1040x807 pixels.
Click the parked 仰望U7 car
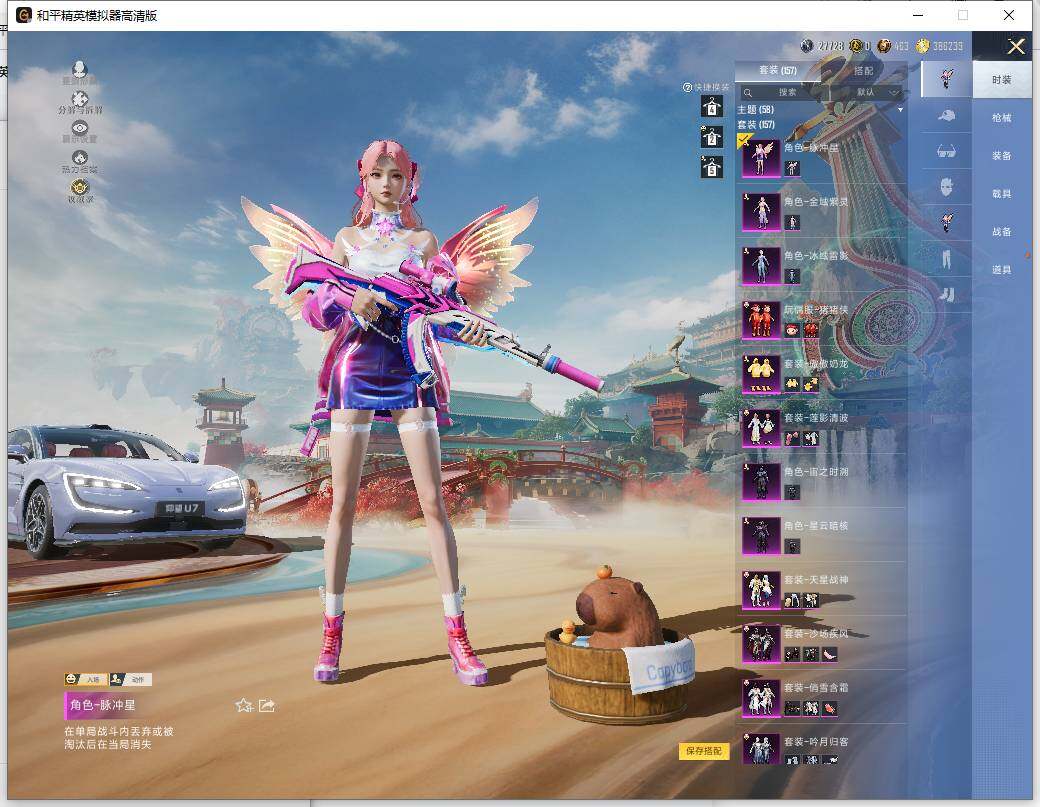(126, 491)
